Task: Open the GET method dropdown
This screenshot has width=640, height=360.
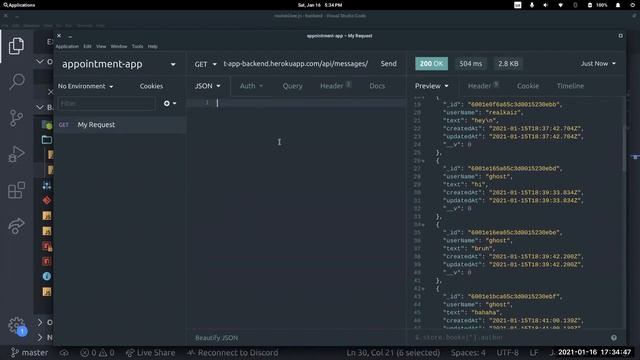Action: coord(205,64)
